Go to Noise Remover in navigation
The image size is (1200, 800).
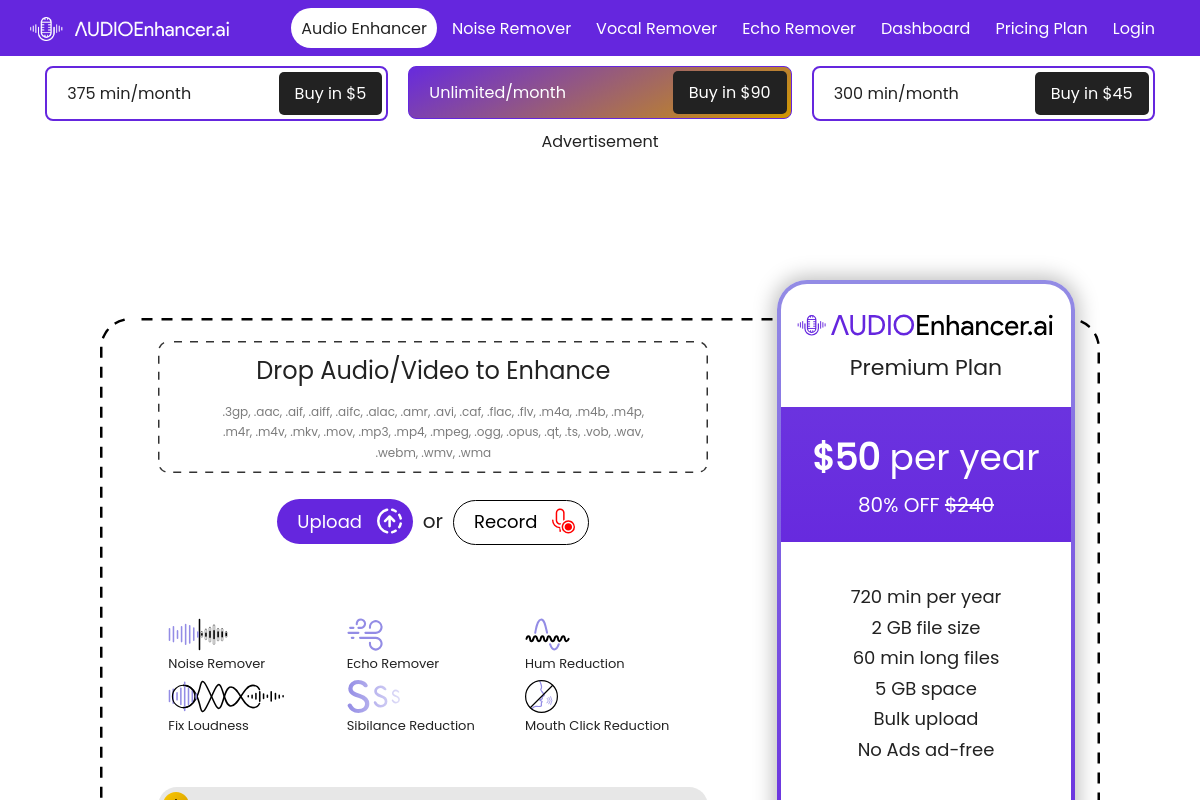511,28
